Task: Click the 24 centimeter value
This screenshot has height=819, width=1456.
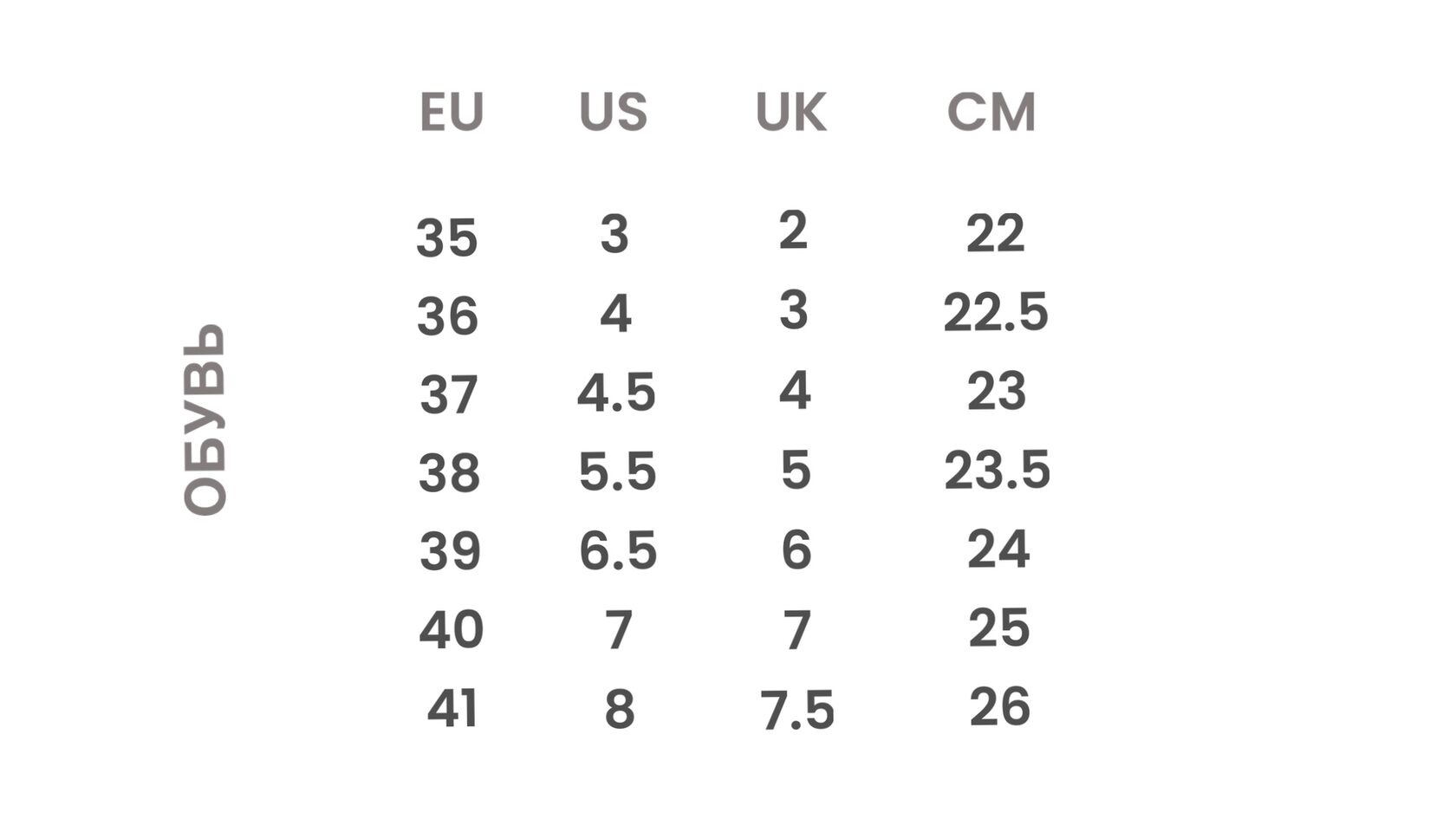Action: tap(998, 549)
